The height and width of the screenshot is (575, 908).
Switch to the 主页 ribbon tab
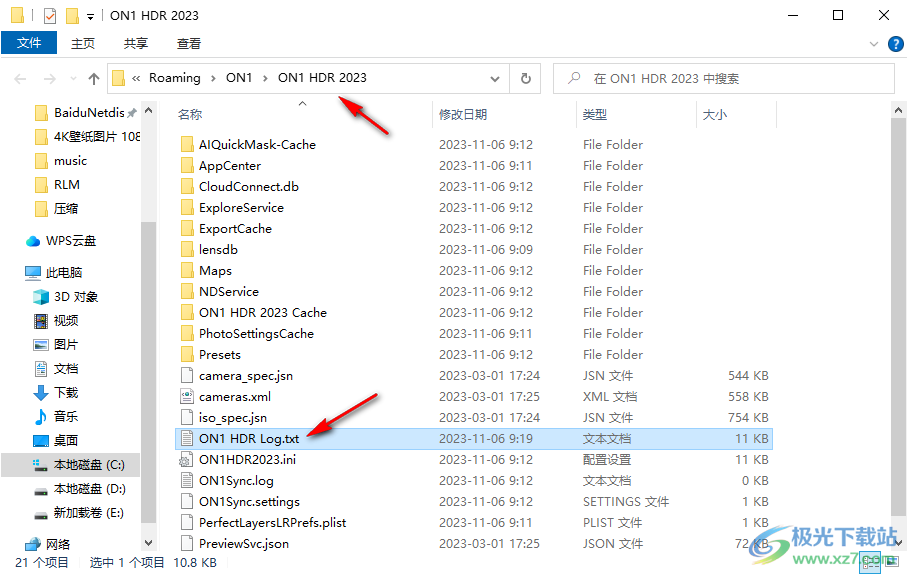click(x=83, y=43)
